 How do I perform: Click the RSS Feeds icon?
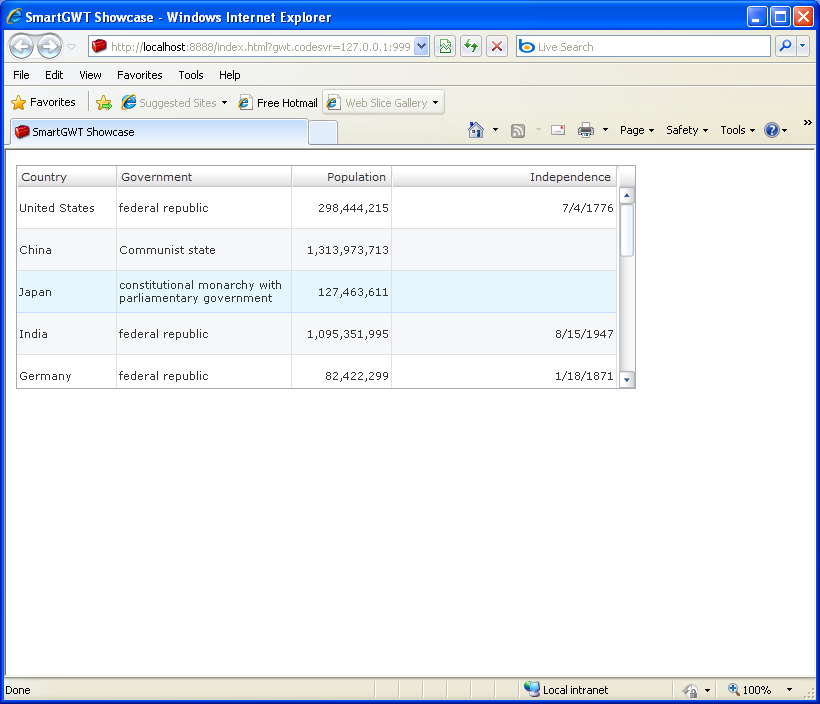[x=518, y=130]
